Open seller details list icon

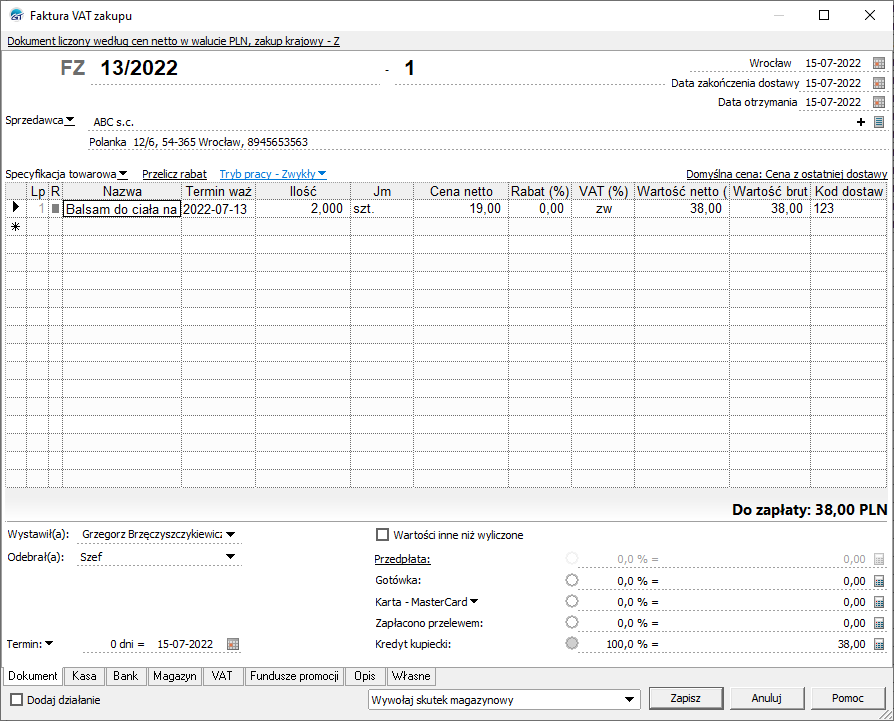(879, 122)
